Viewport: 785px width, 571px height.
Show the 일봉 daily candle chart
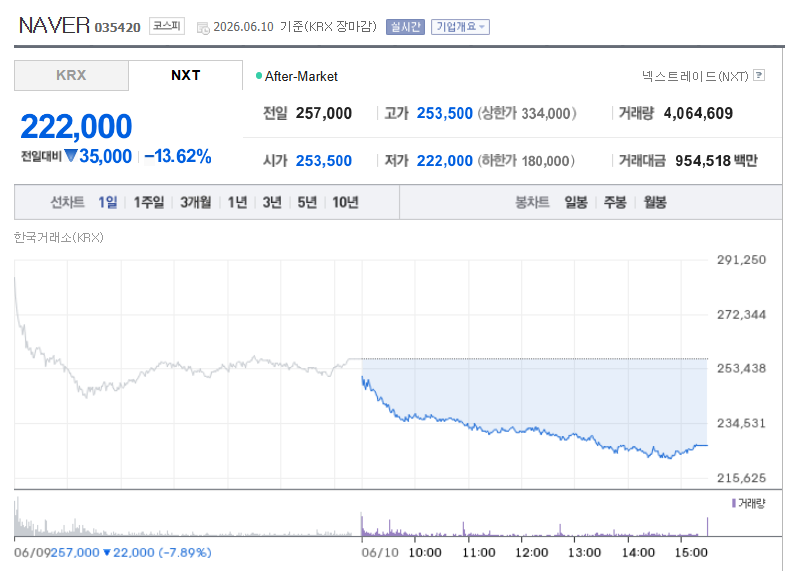pos(576,202)
